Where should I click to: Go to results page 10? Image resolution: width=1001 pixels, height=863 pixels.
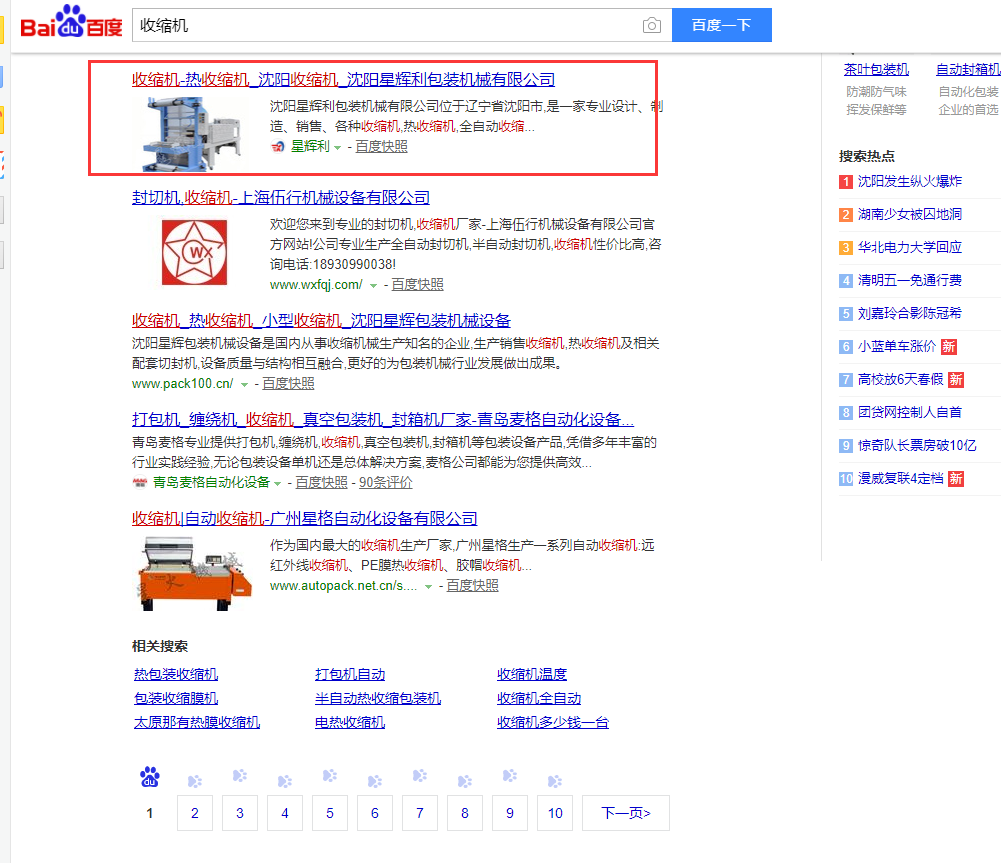click(x=555, y=813)
